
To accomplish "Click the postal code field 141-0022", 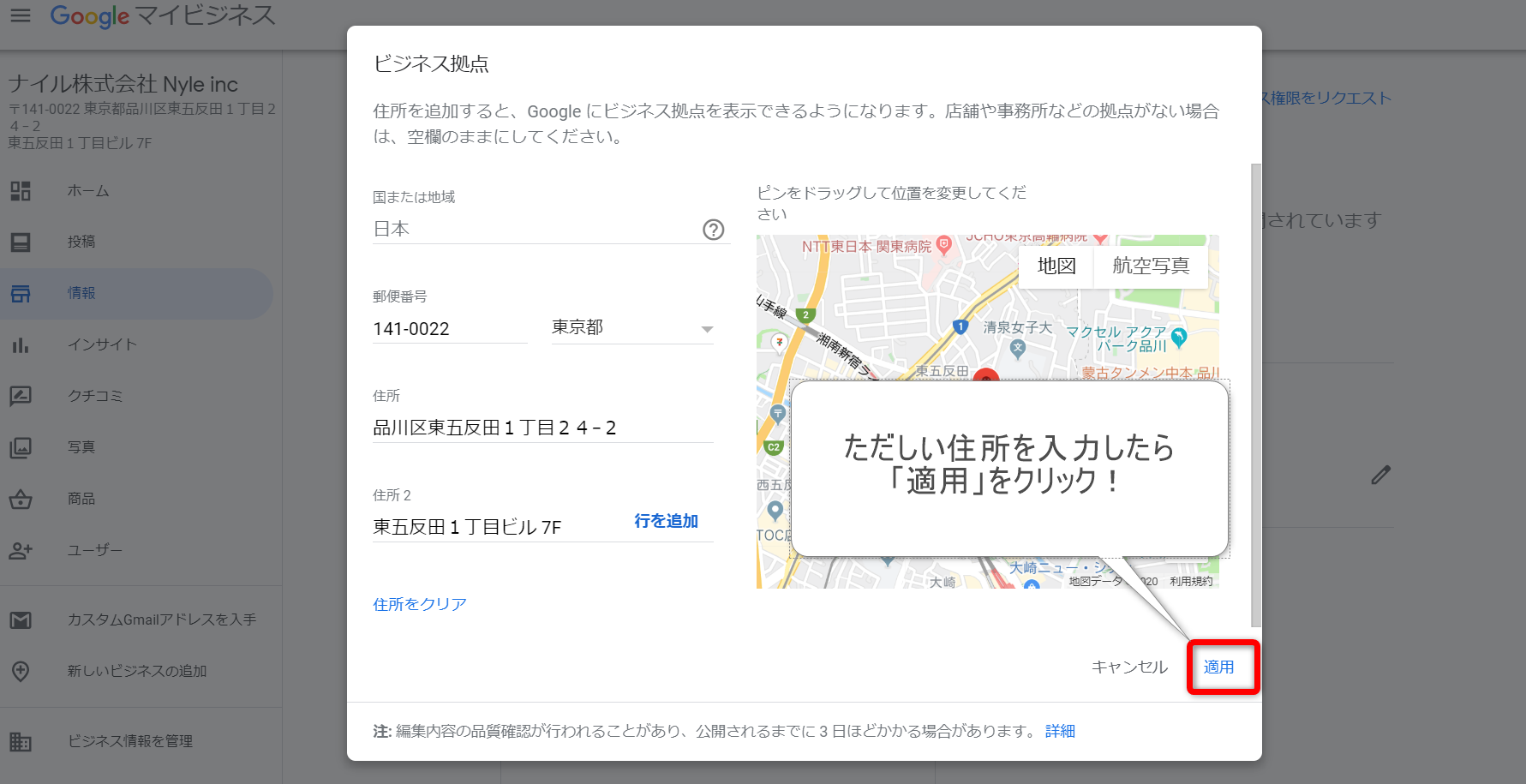I will pyautogui.click(x=450, y=329).
